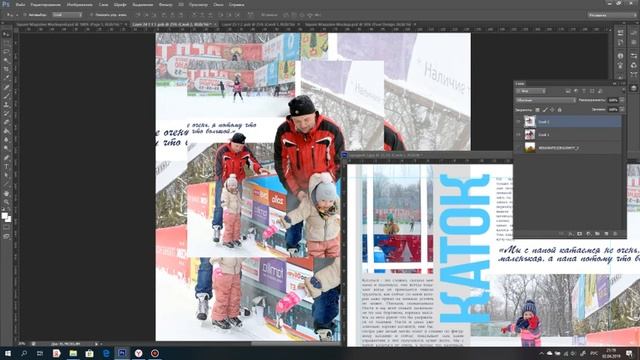
Task: Create a new layer in Layers panel
Action: point(606,233)
